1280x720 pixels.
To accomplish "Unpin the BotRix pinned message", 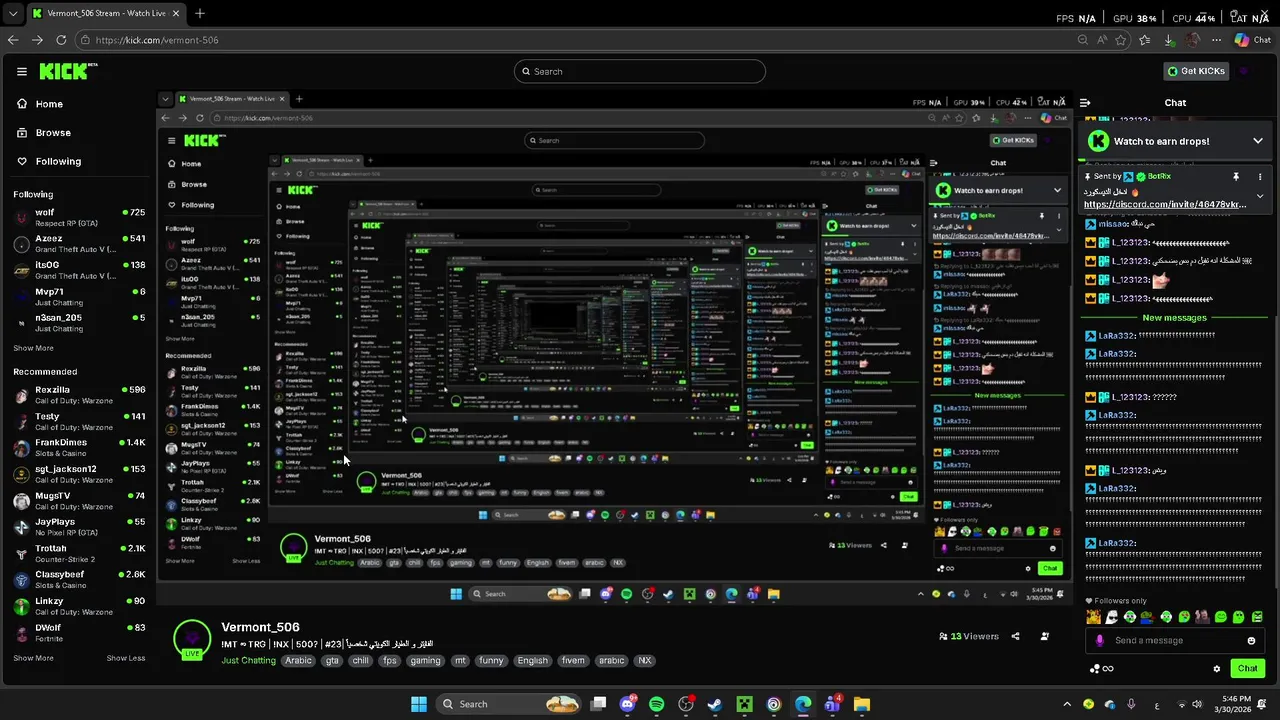I will pos(1236,176).
